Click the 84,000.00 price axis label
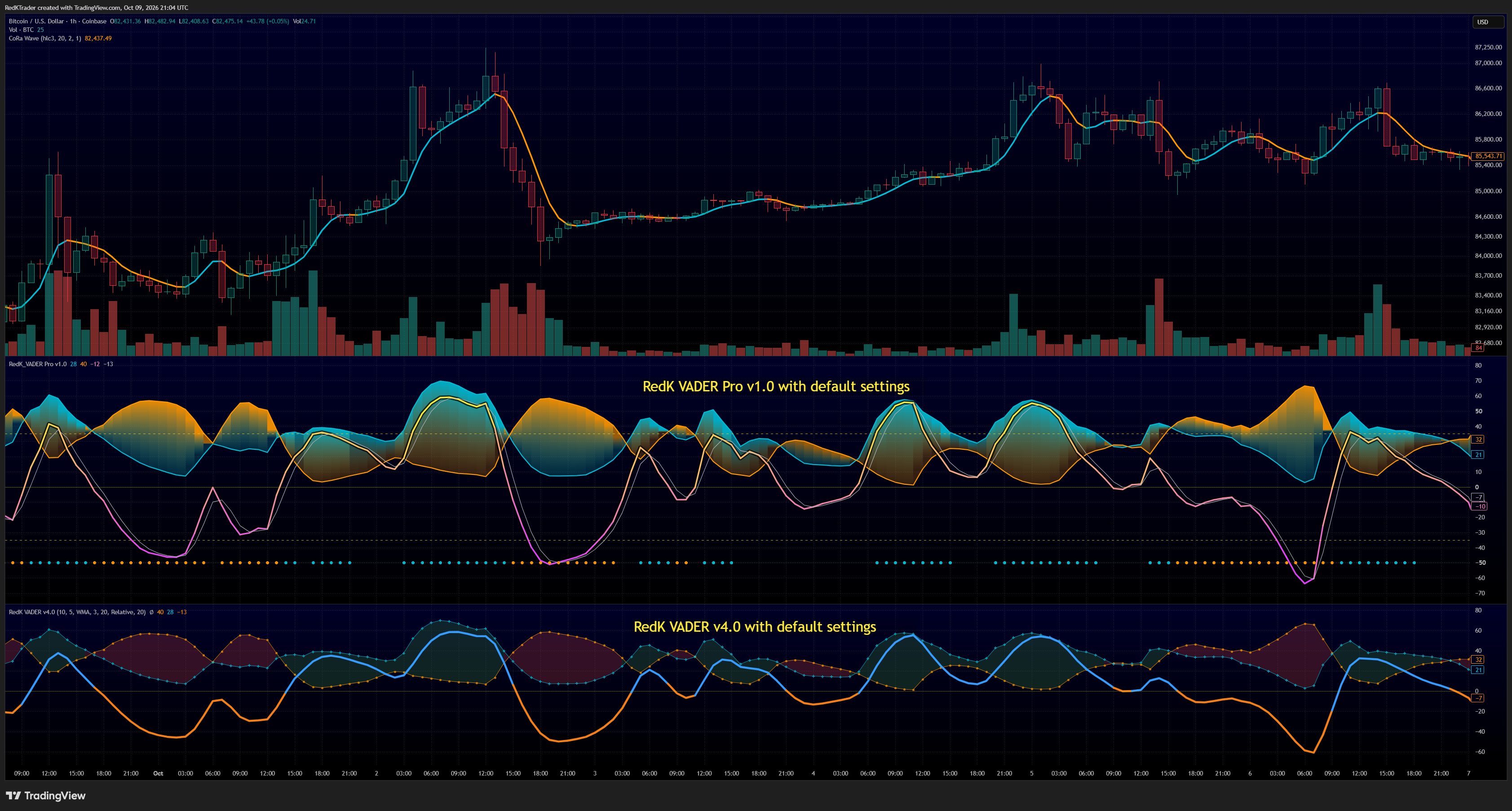The width and height of the screenshot is (1512, 811). pyautogui.click(x=1488, y=256)
